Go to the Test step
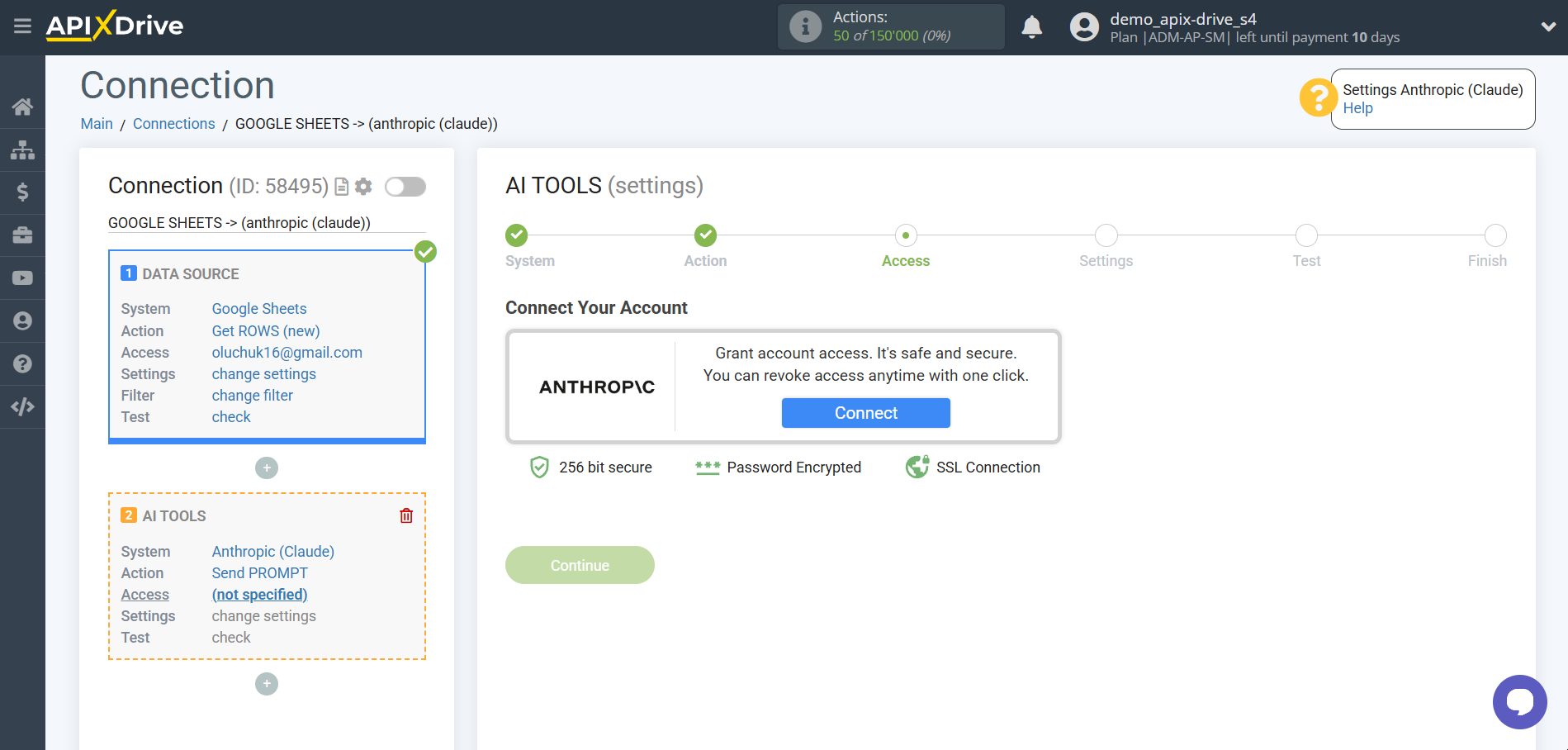Image resolution: width=1568 pixels, height=750 pixels. tap(1307, 235)
